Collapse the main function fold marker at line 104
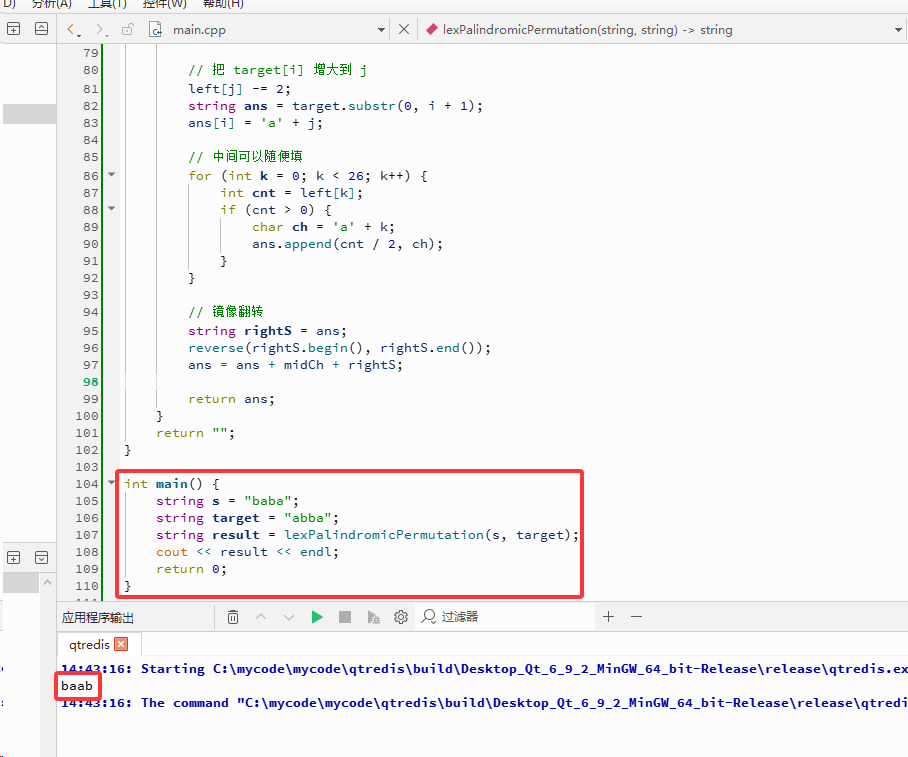Image resolution: width=908 pixels, height=757 pixels. [112, 482]
